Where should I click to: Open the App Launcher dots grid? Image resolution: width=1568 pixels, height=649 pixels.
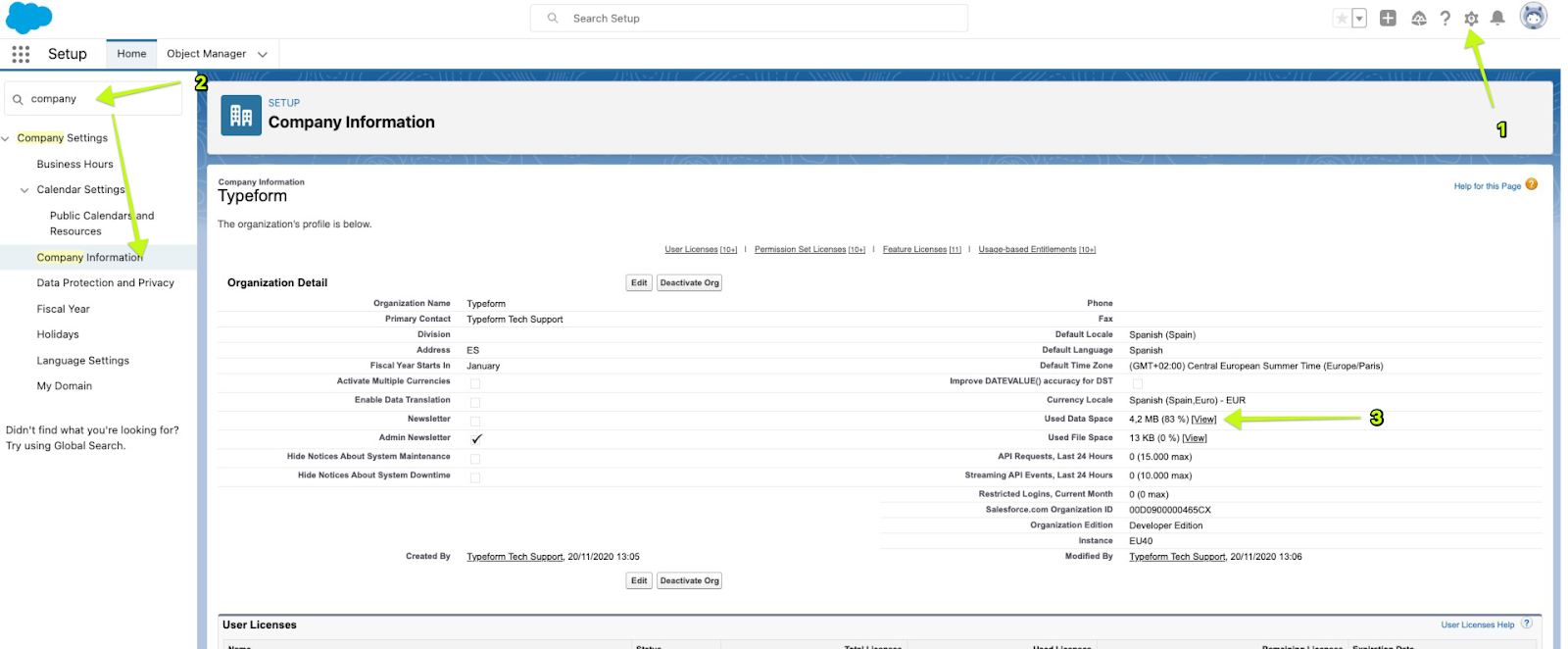[21, 54]
